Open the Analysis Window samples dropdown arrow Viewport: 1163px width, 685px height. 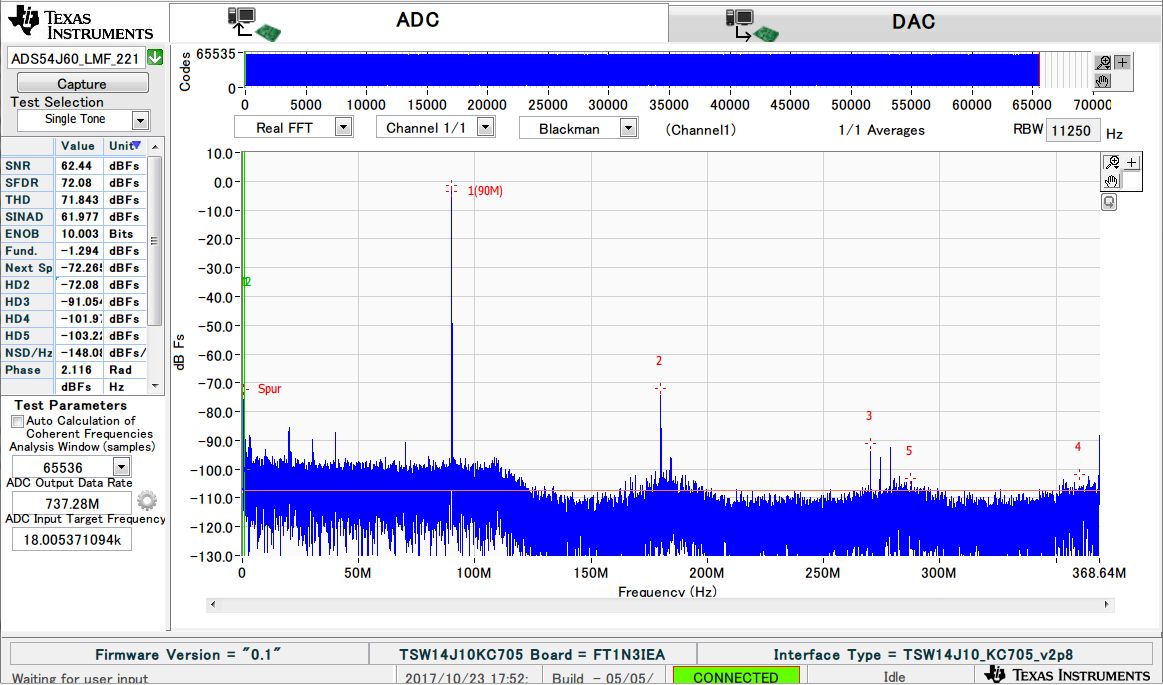pos(122,466)
